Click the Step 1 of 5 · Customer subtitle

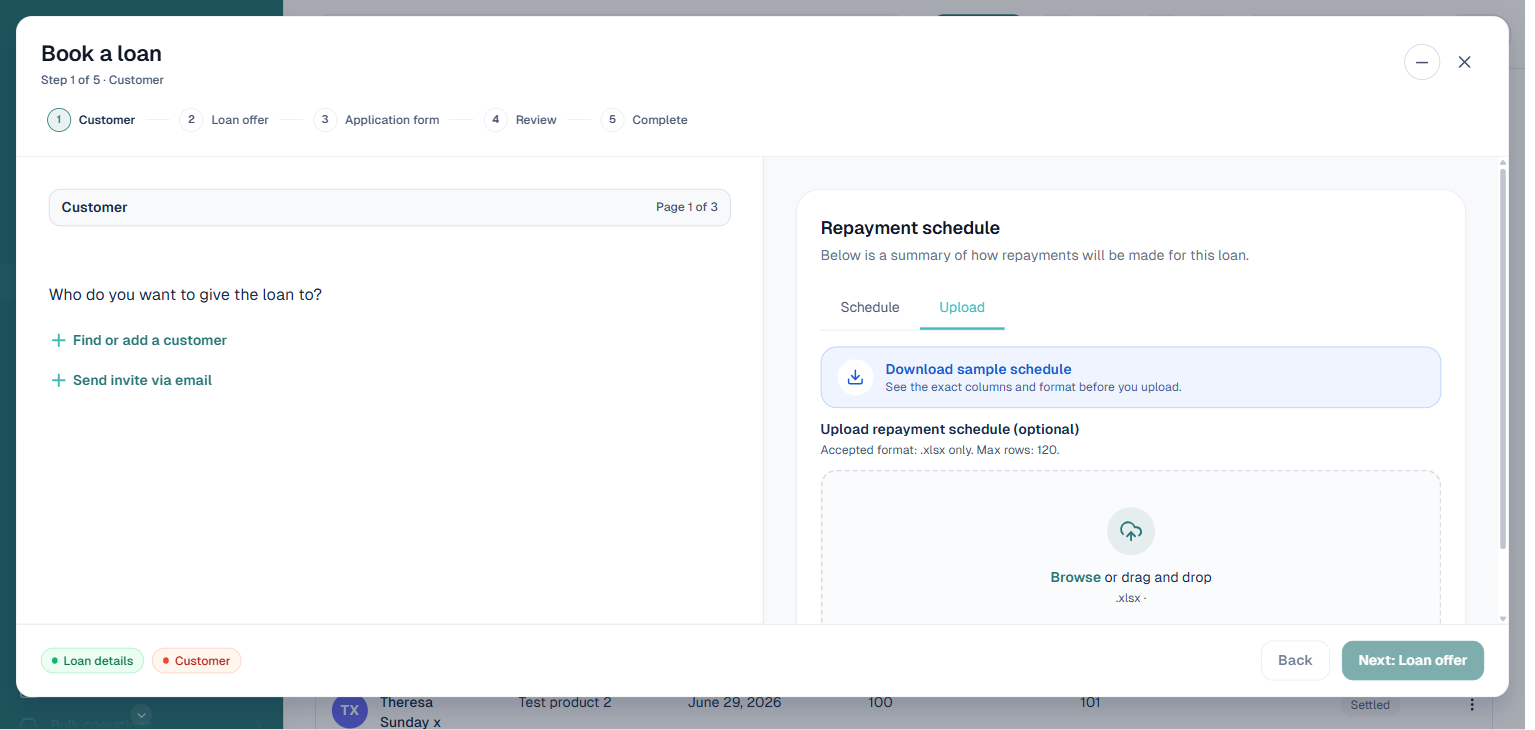coord(102,80)
